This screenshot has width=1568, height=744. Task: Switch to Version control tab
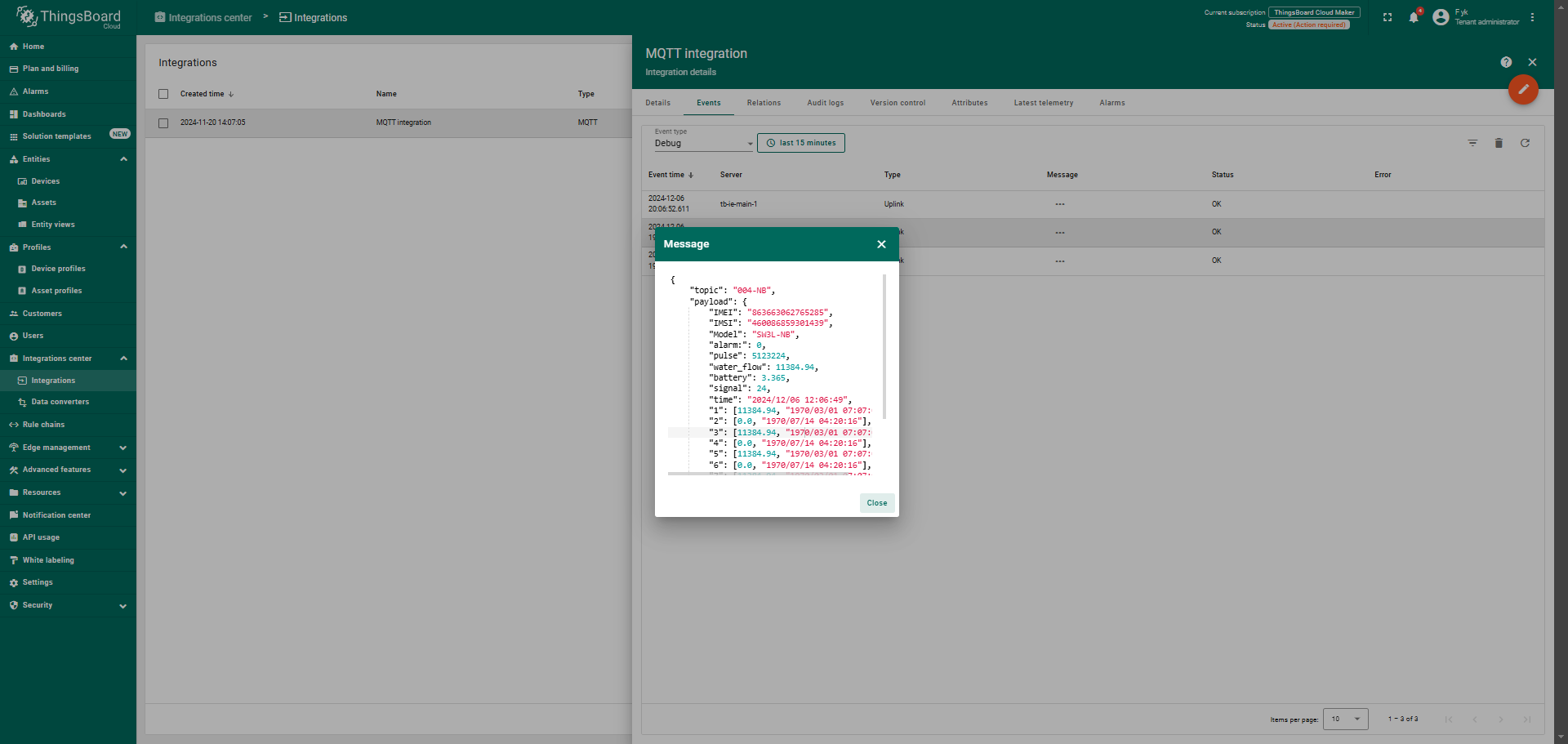coord(898,103)
